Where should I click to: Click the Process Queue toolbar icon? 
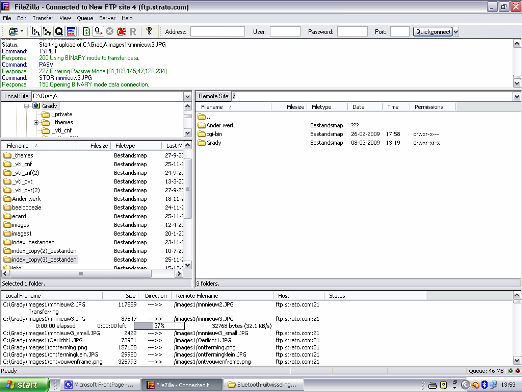tap(98, 32)
